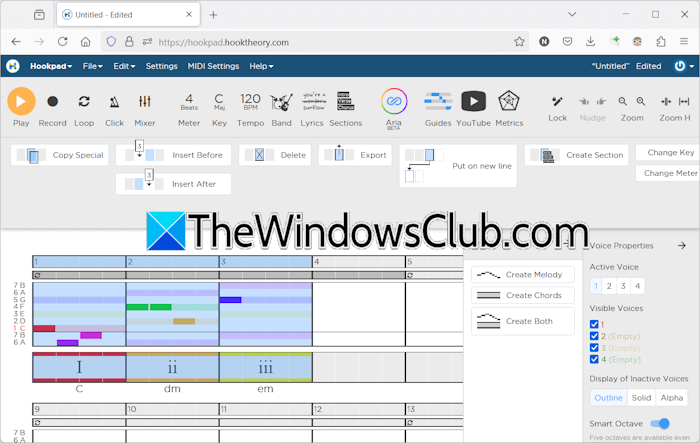Screen dimensions: 700x443
Task: Open the Tempo setting (120 BPM)
Action: pos(250,102)
